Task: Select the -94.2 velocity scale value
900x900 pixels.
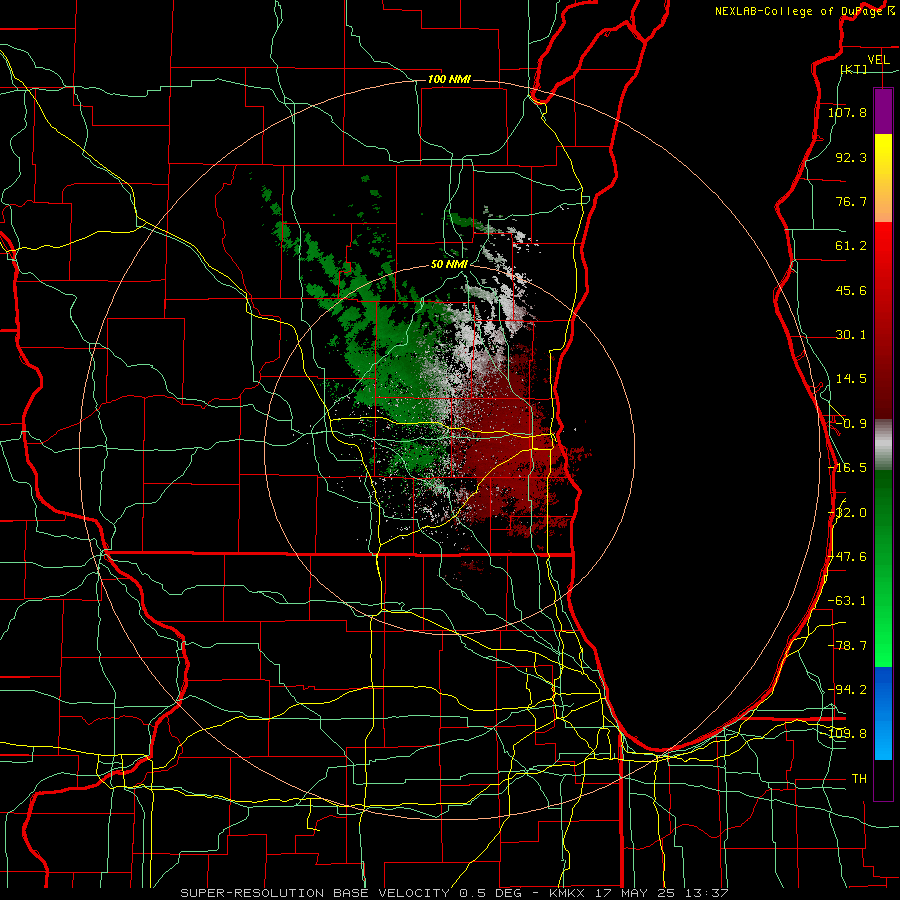Action: click(847, 690)
